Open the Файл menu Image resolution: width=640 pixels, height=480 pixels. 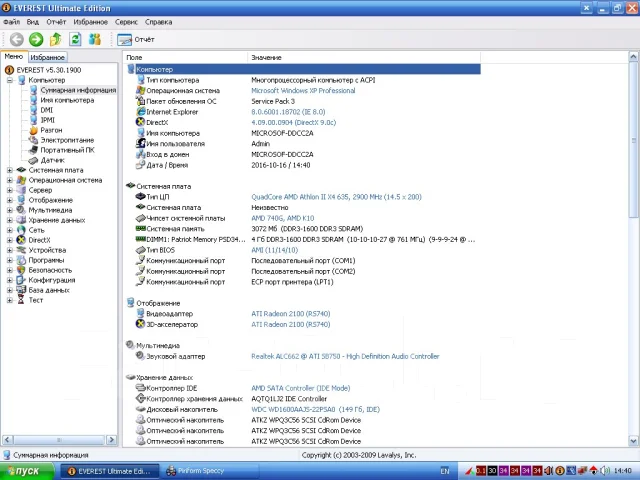[11, 22]
